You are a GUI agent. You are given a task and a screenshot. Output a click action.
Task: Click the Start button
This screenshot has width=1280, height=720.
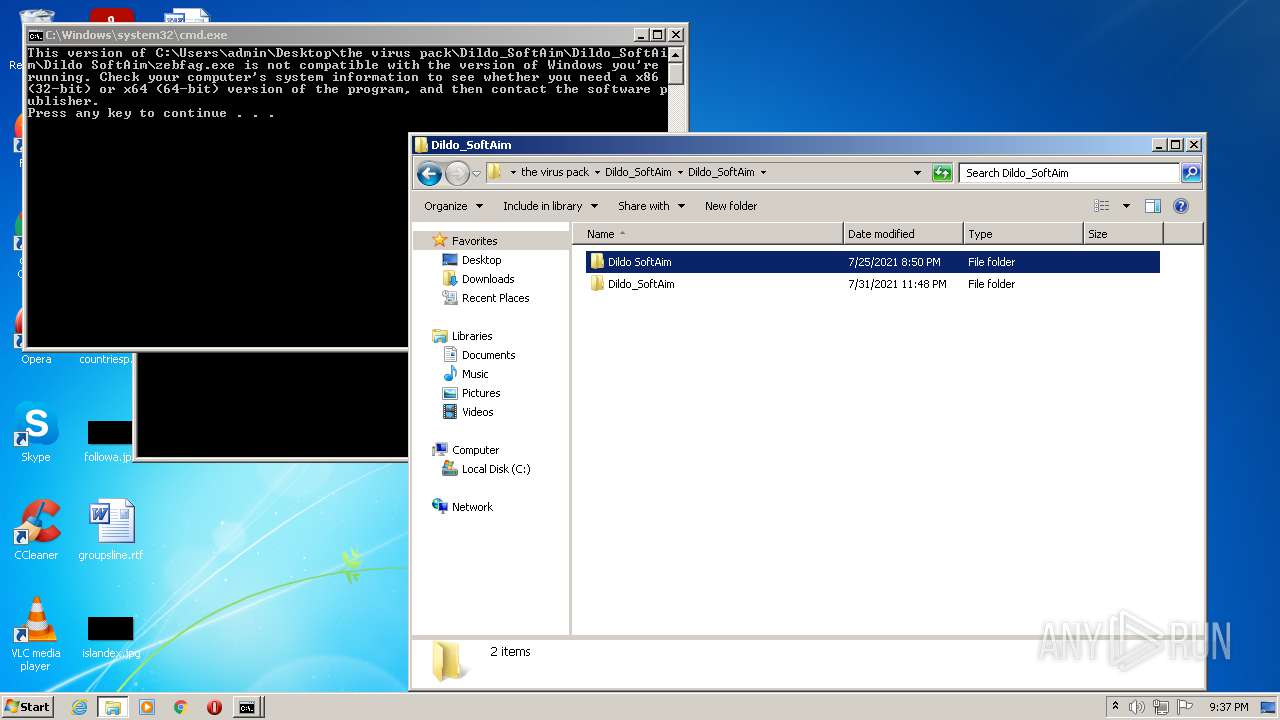[27, 706]
